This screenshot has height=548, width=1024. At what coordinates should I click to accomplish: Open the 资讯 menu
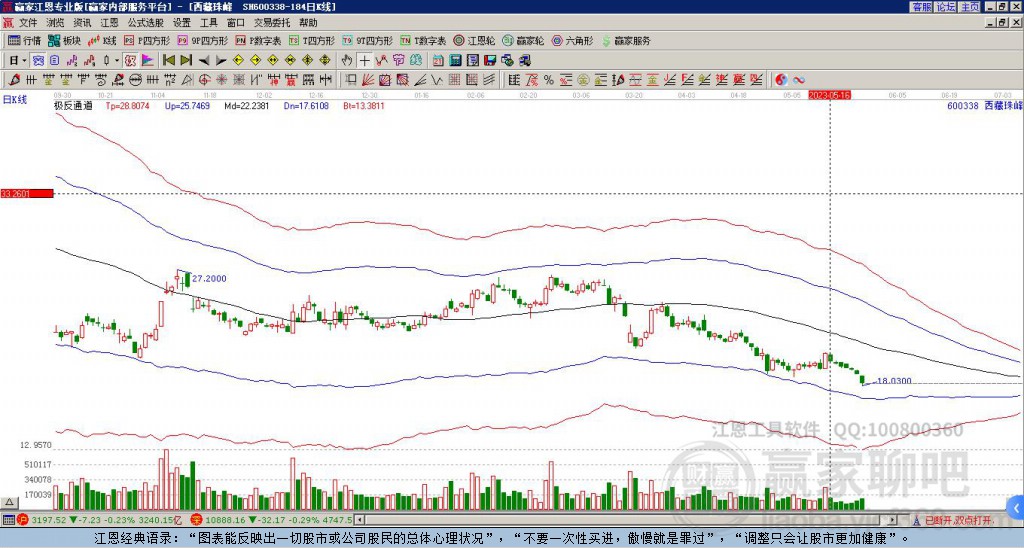[x=82, y=23]
